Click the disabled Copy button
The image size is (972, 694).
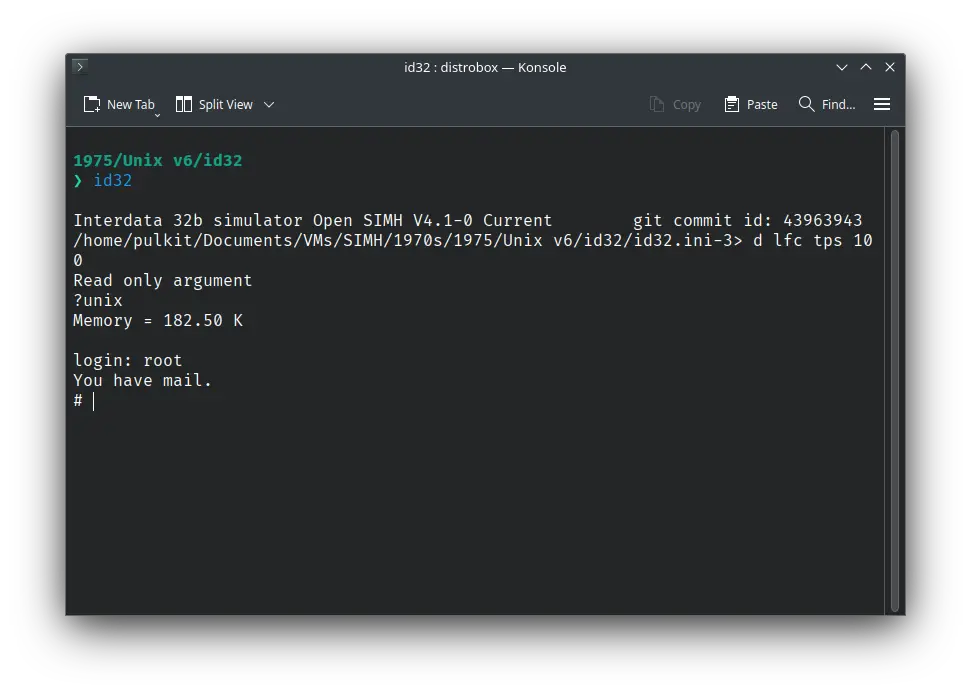675,103
